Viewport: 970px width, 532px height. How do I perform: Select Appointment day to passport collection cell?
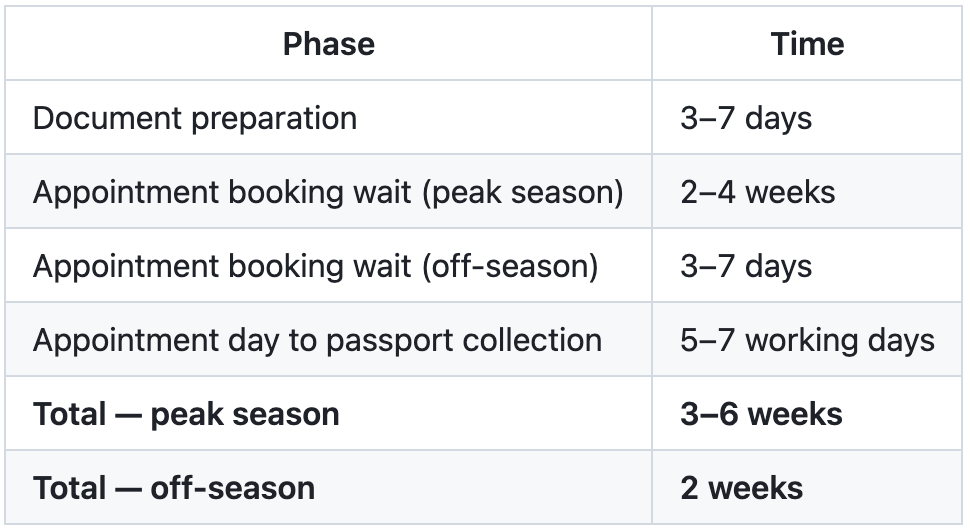click(x=328, y=340)
